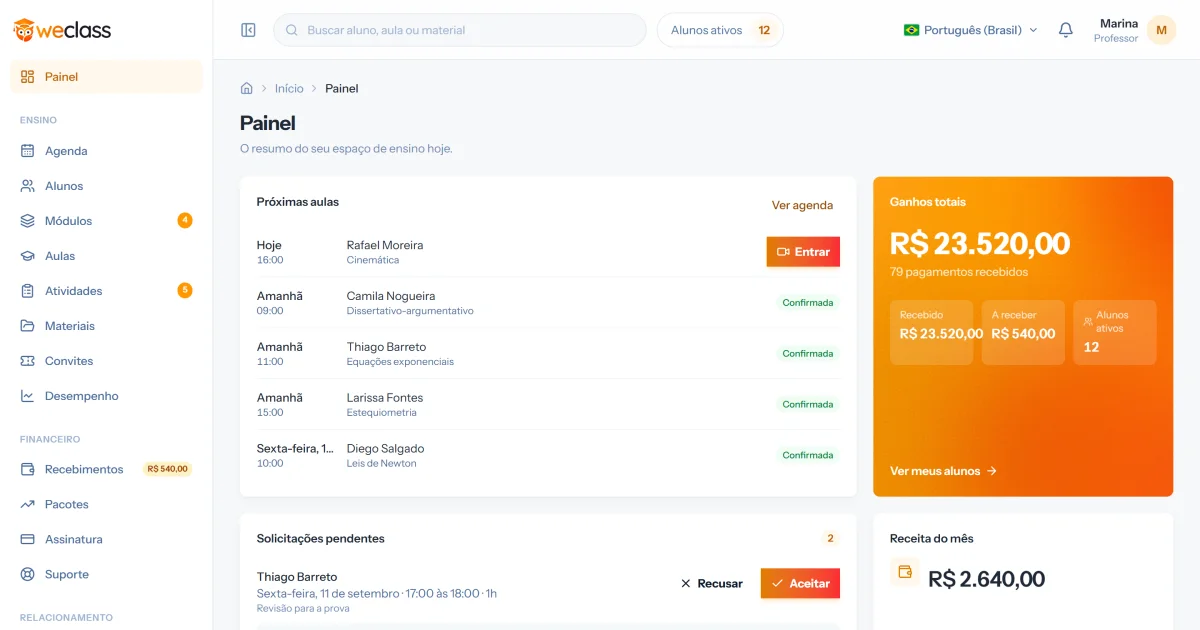This screenshot has width=1200, height=630.
Task: Click Diego Salgado's Confirmada status badge
Action: pos(808,455)
